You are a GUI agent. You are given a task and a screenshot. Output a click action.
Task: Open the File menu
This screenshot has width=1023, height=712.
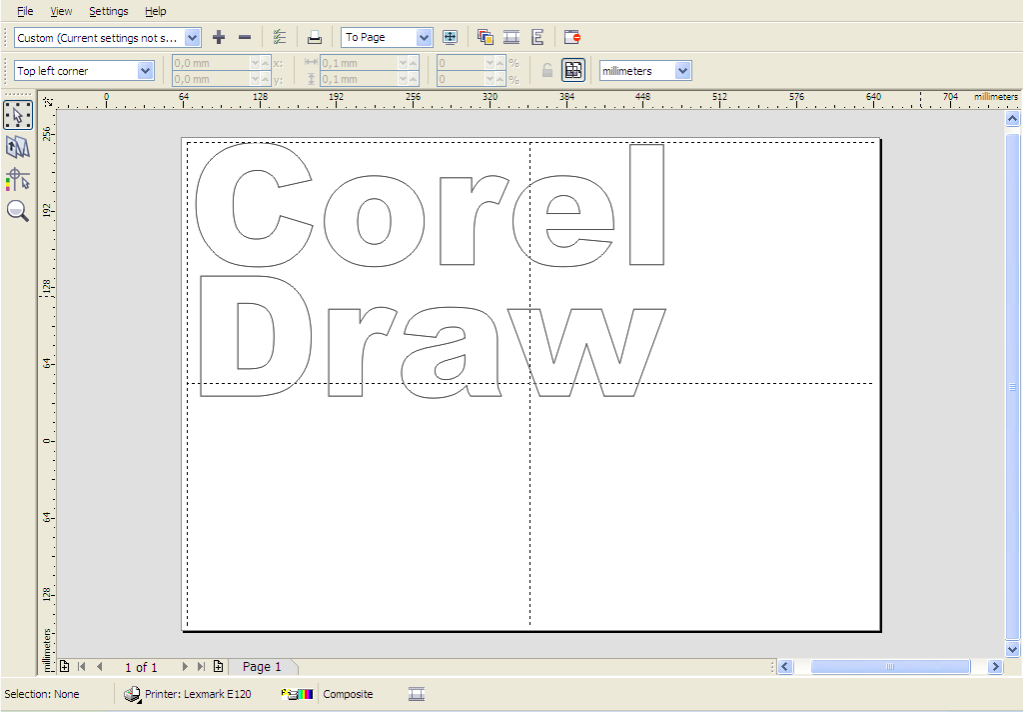click(x=25, y=11)
